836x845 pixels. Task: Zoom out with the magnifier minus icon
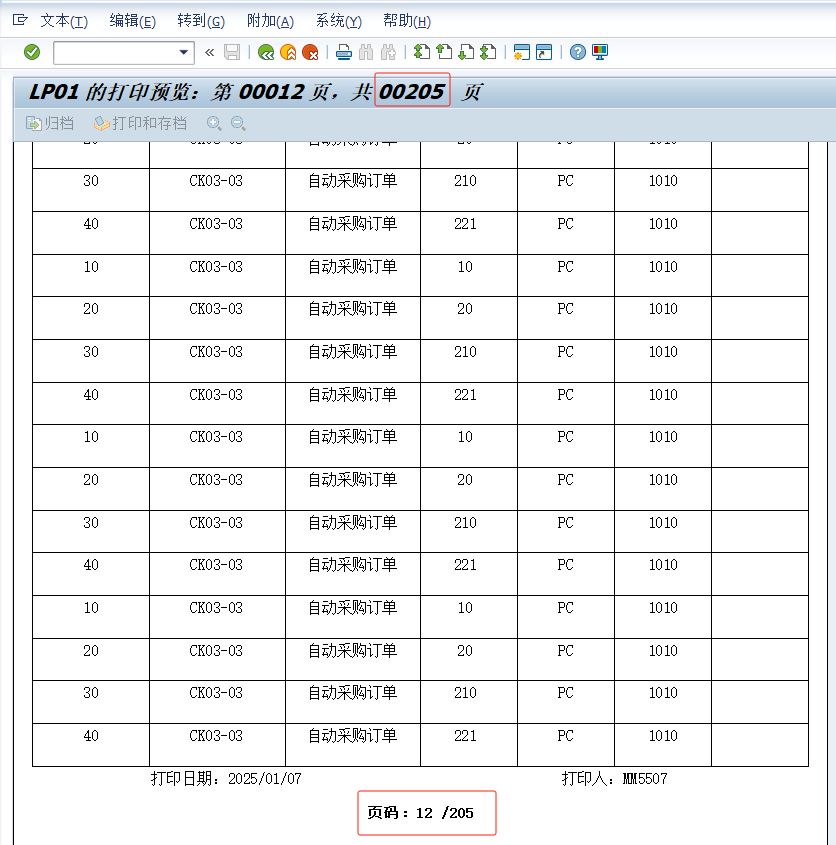point(238,123)
